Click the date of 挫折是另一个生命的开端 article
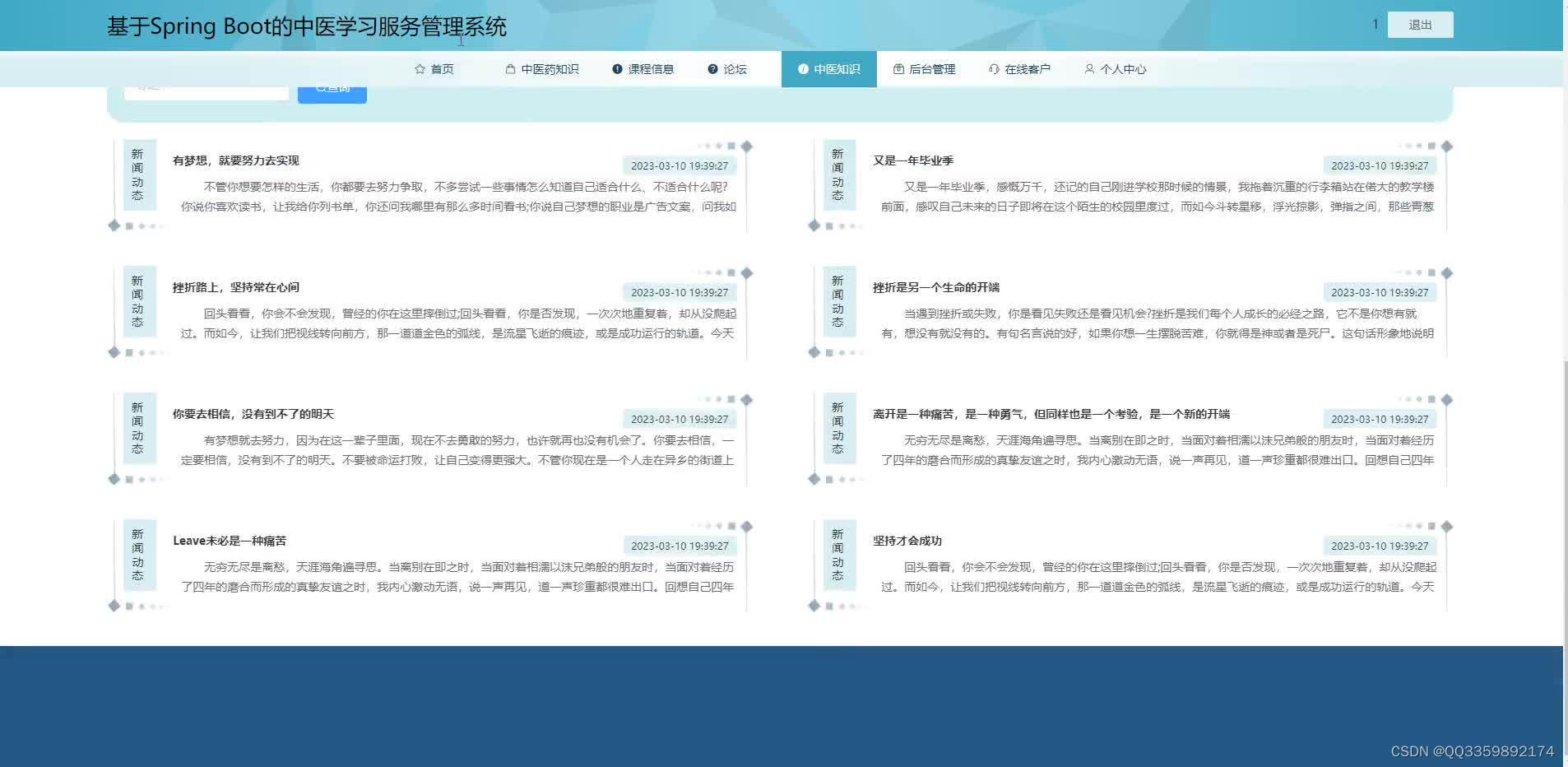The width and height of the screenshot is (1568, 767). point(1380,292)
